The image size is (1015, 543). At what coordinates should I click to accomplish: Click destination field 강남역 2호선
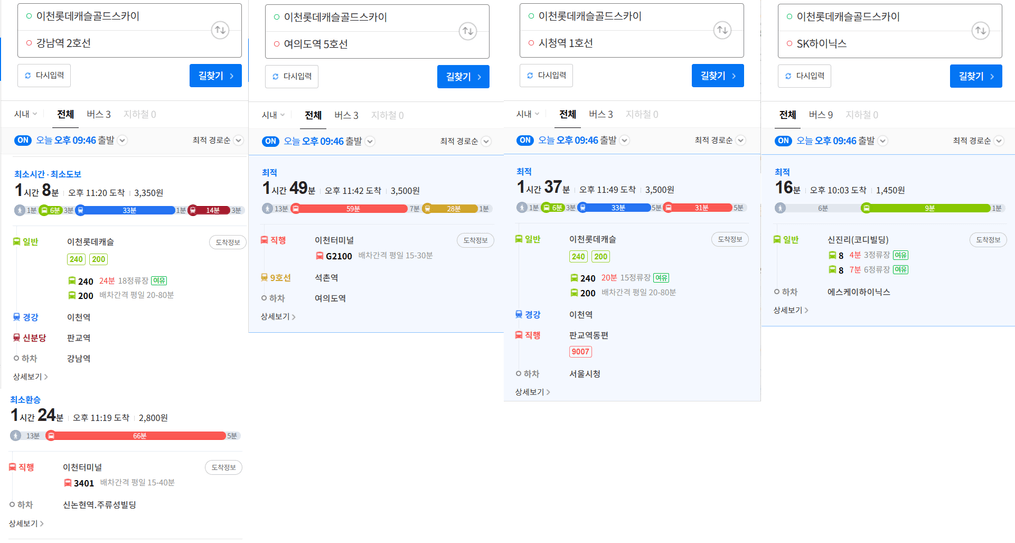tap(129, 43)
